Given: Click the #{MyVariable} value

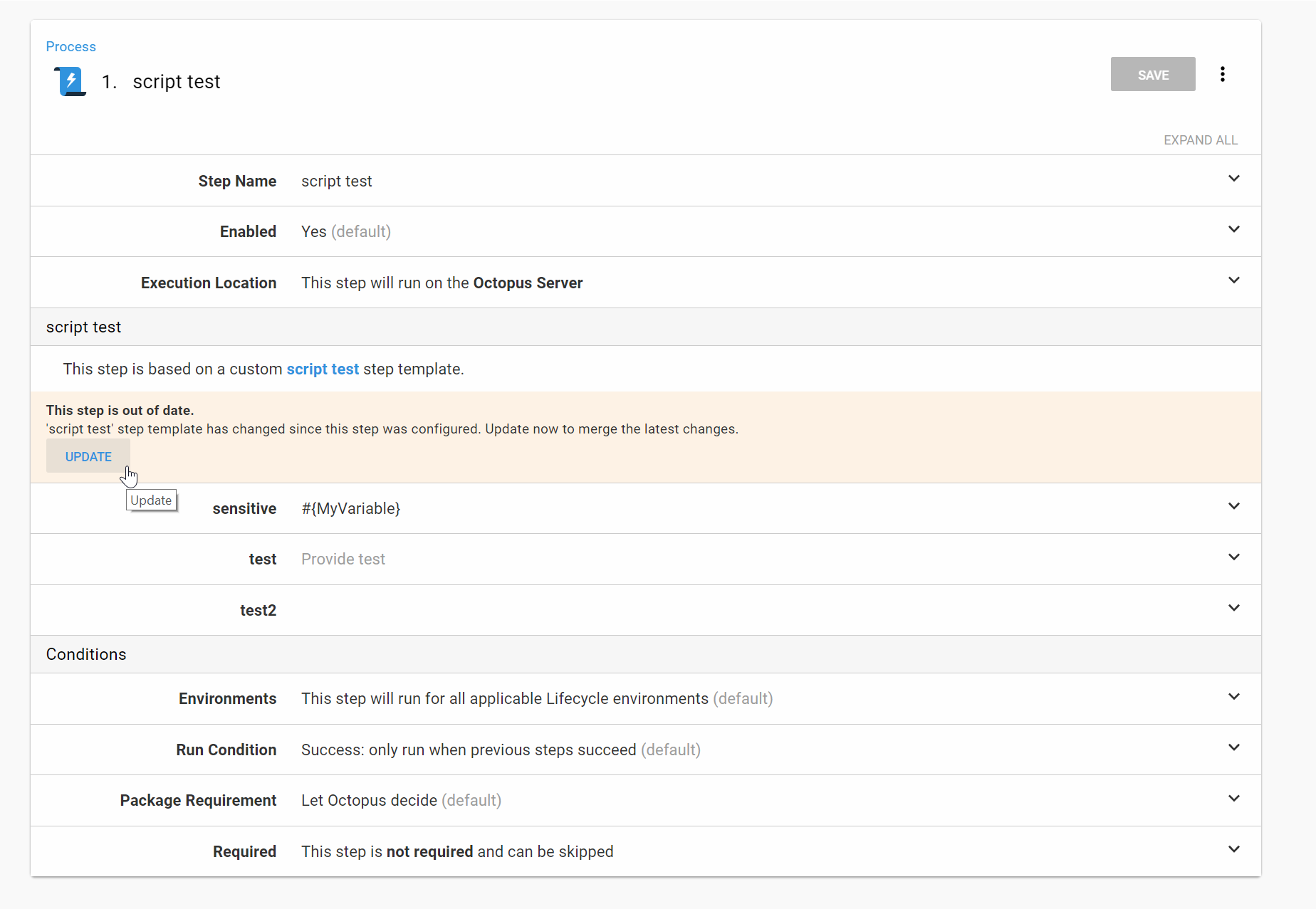Looking at the screenshot, I should [350, 508].
